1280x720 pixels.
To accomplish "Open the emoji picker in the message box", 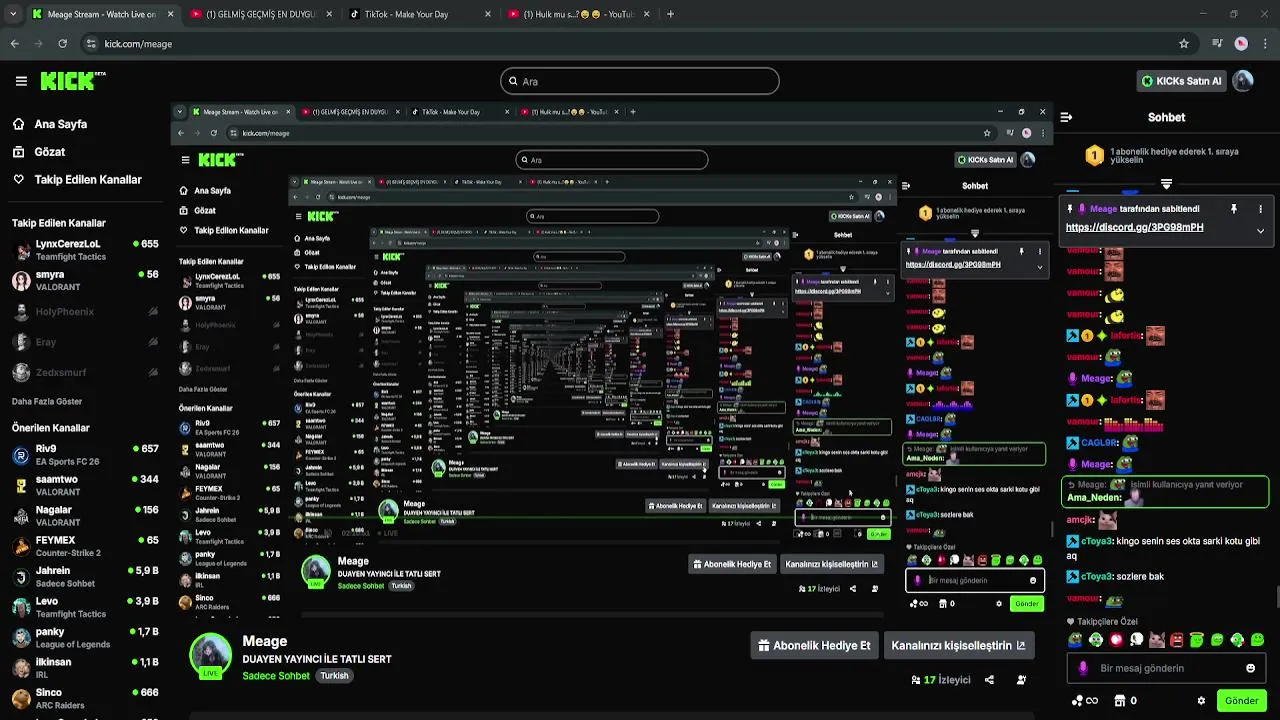I will click(x=1250, y=668).
